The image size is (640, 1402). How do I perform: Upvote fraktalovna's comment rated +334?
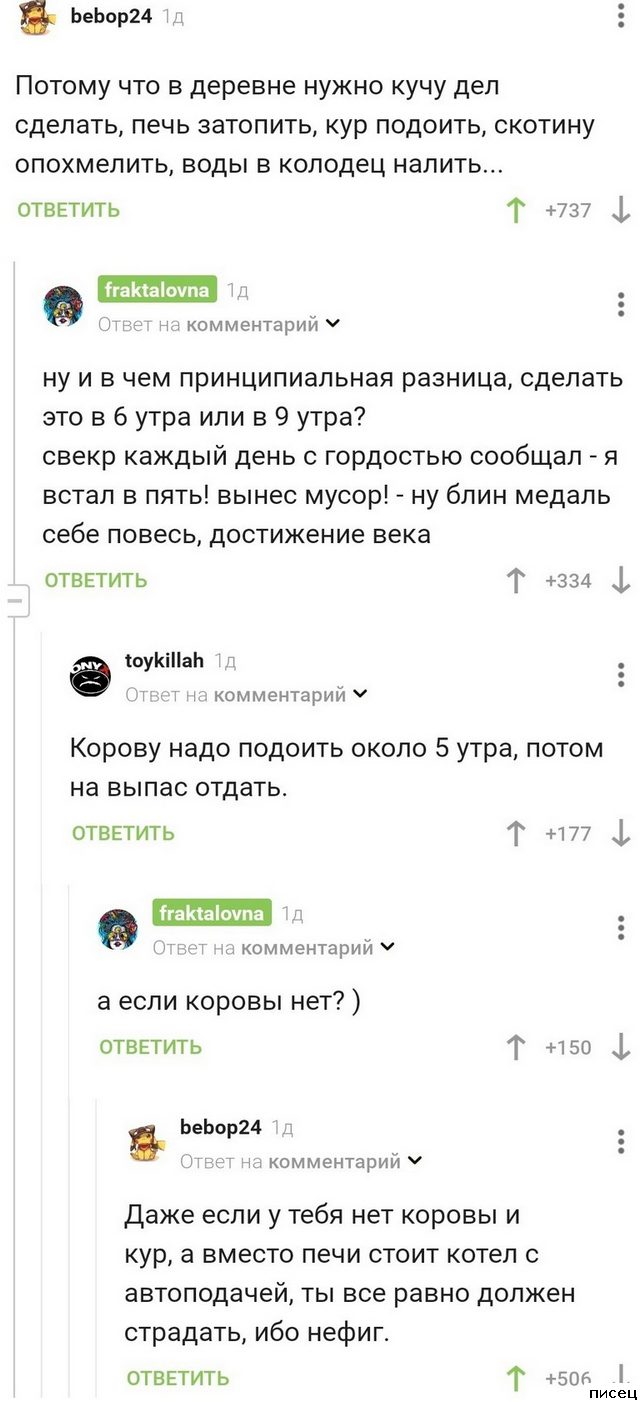(516, 580)
